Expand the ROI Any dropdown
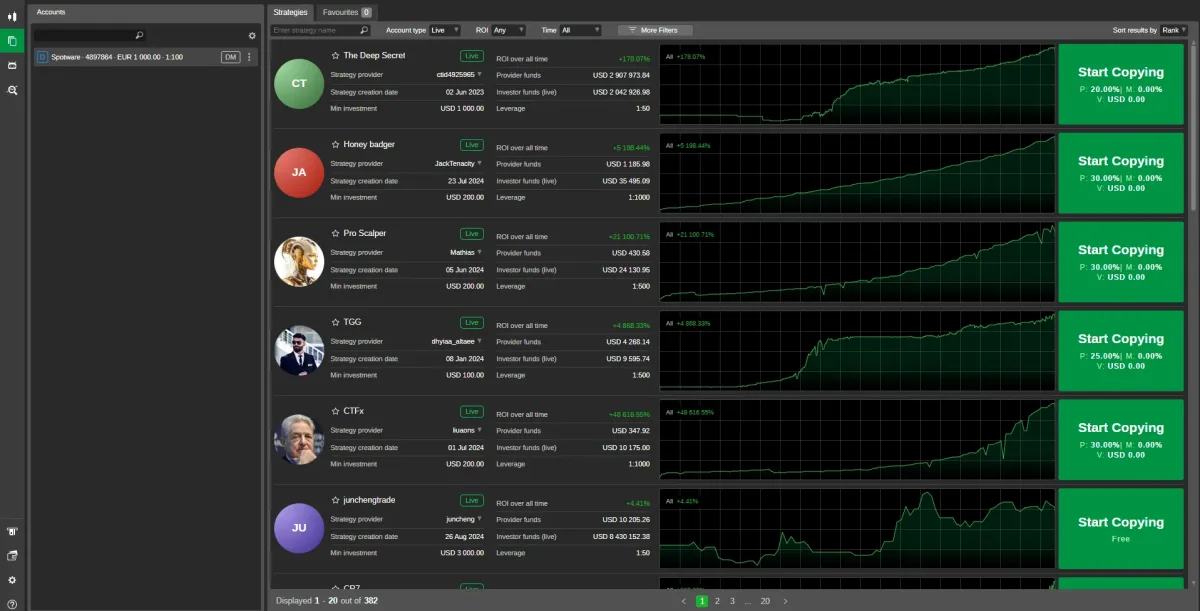Screen dimensions: 1200x611 [508, 30]
